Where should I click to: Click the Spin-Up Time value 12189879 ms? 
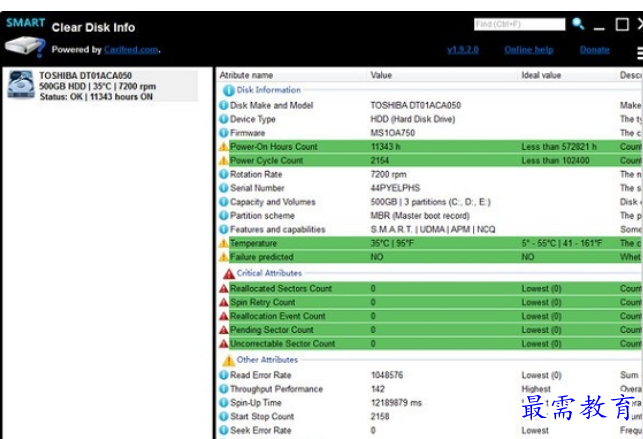(397, 403)
